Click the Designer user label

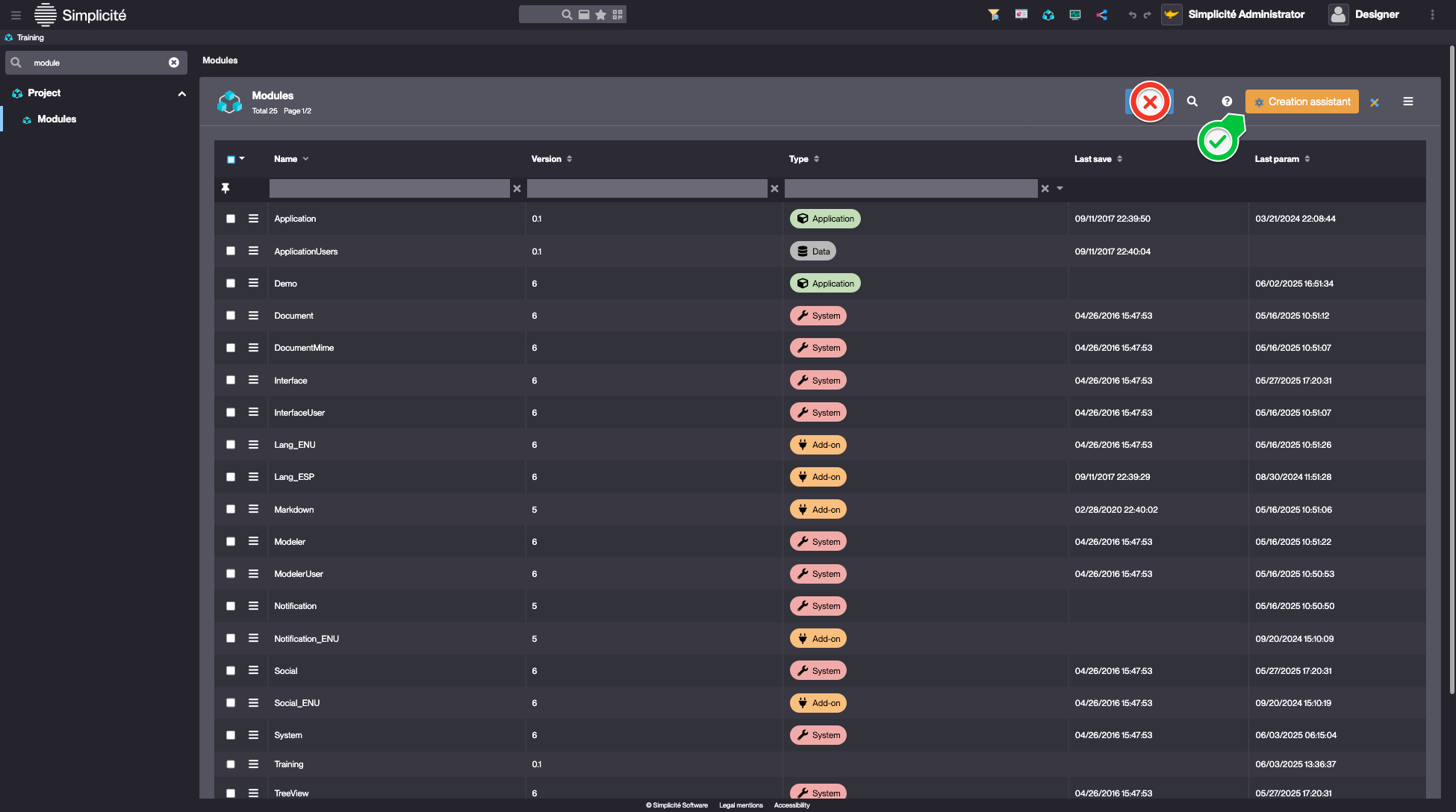pyautogui.click(x=1377, y=14)
